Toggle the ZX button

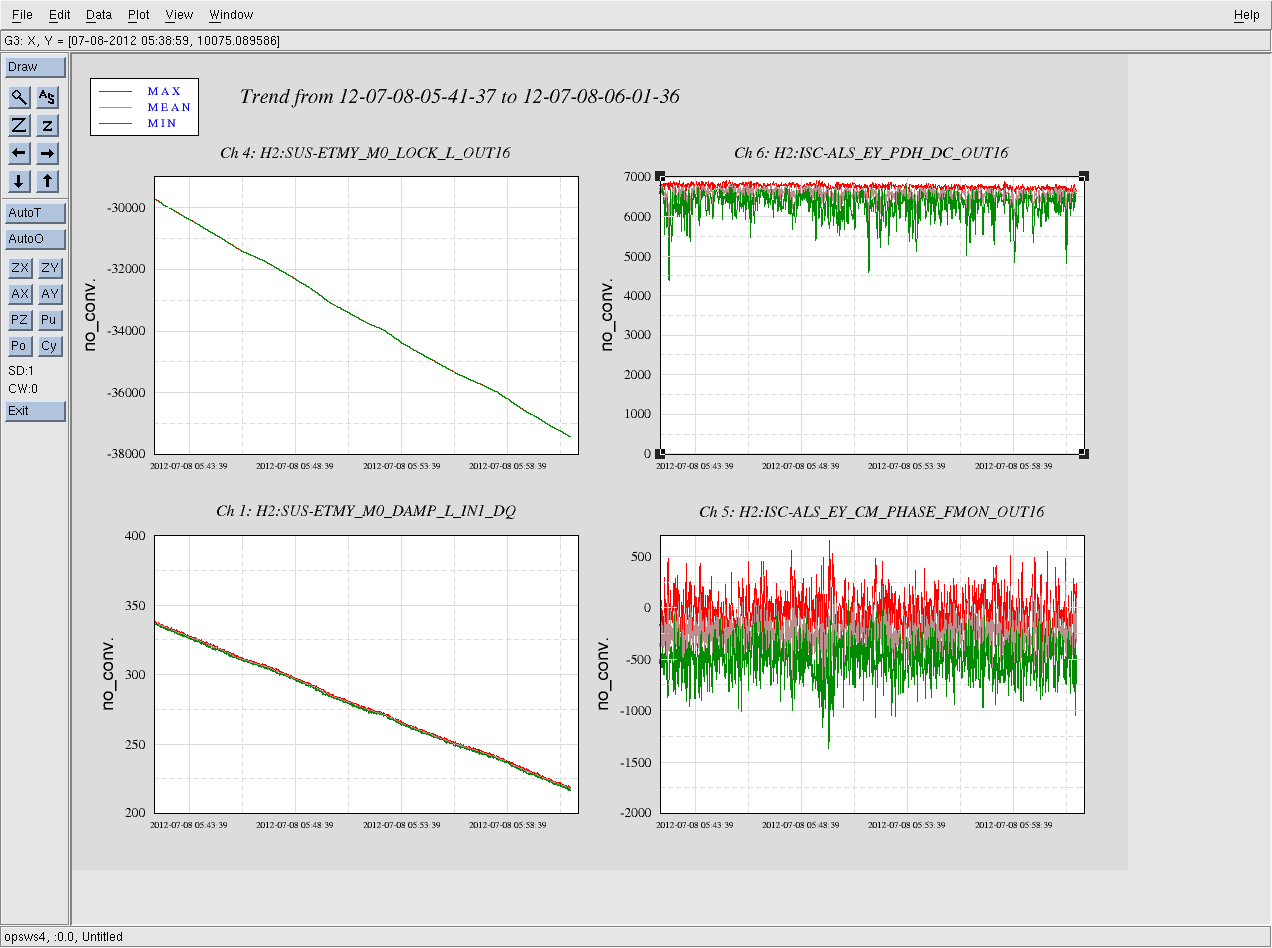[x=19, y=268]
